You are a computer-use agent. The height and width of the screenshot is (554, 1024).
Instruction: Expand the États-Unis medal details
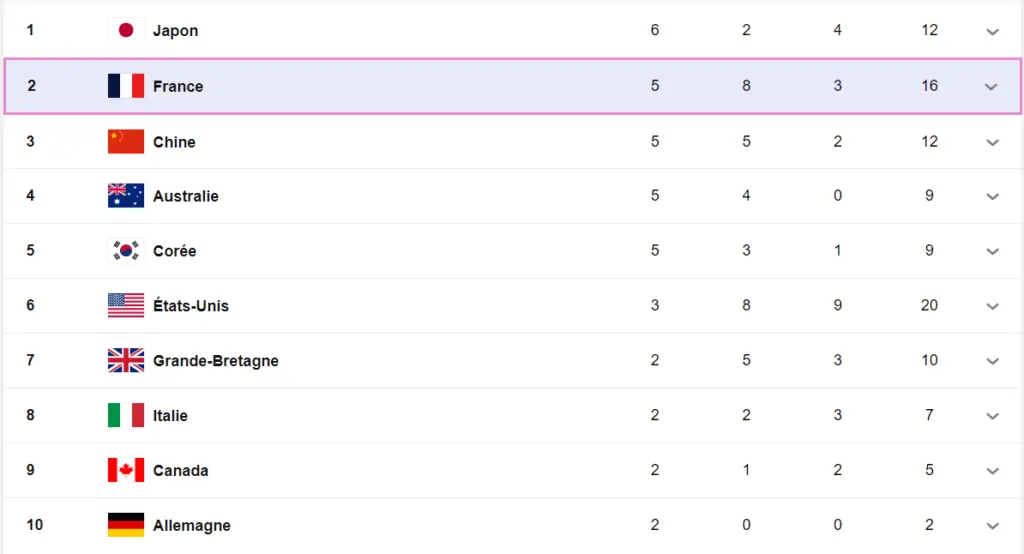click(992, 306)
